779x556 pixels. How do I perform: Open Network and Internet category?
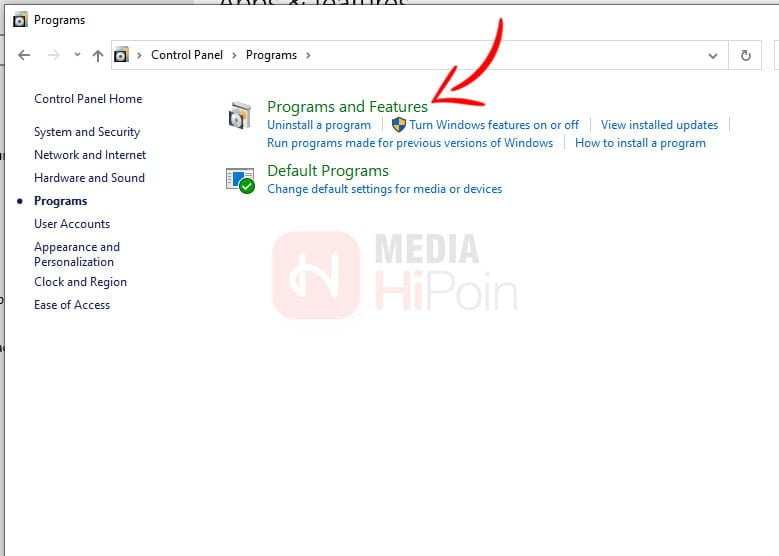coord(90,155)
